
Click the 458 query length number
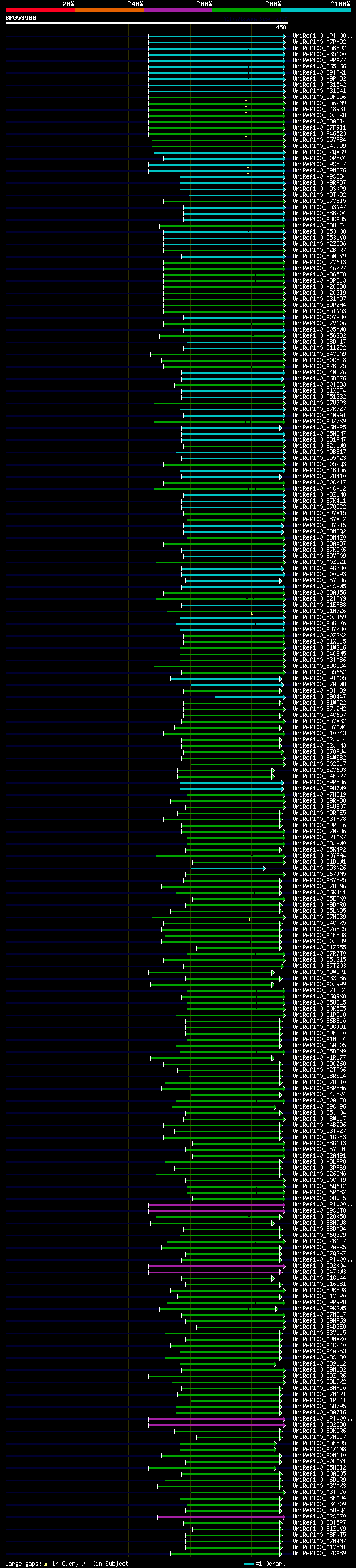click(280, 27)
